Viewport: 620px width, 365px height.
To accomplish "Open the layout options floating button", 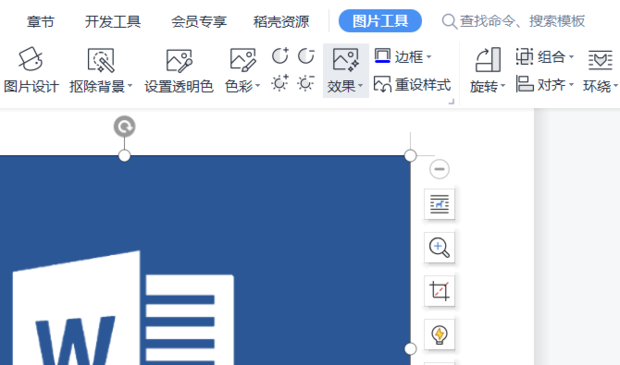I will [x=439, y=204].
